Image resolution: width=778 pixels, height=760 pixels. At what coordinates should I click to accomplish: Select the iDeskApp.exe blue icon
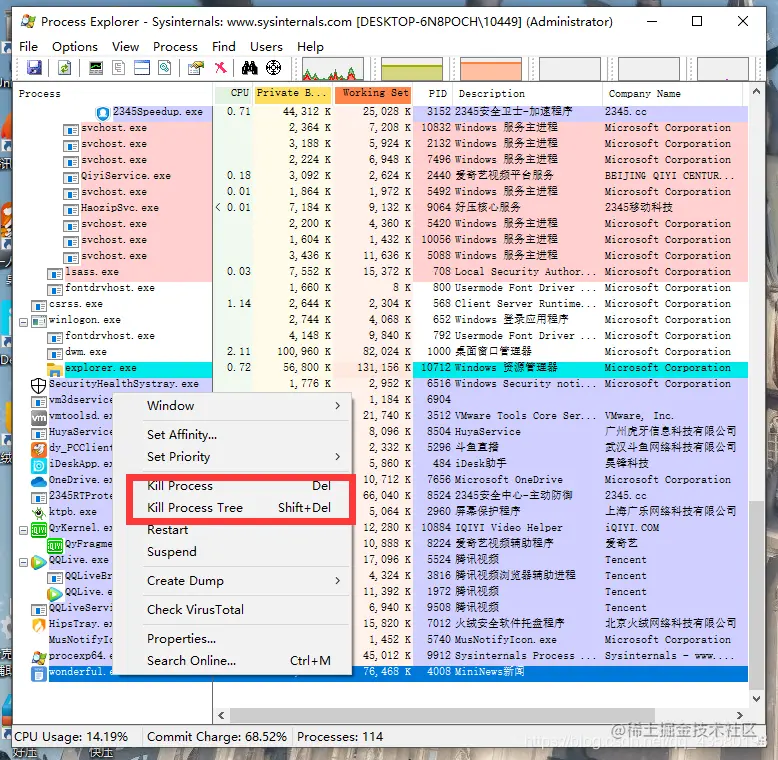[39, 465]
